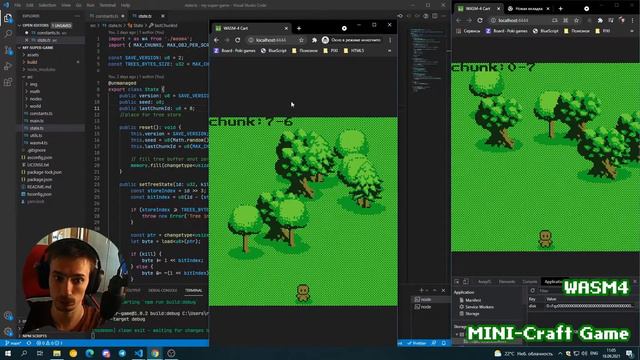Open the Explorer panel more actions ellipsis

point(78,16)
